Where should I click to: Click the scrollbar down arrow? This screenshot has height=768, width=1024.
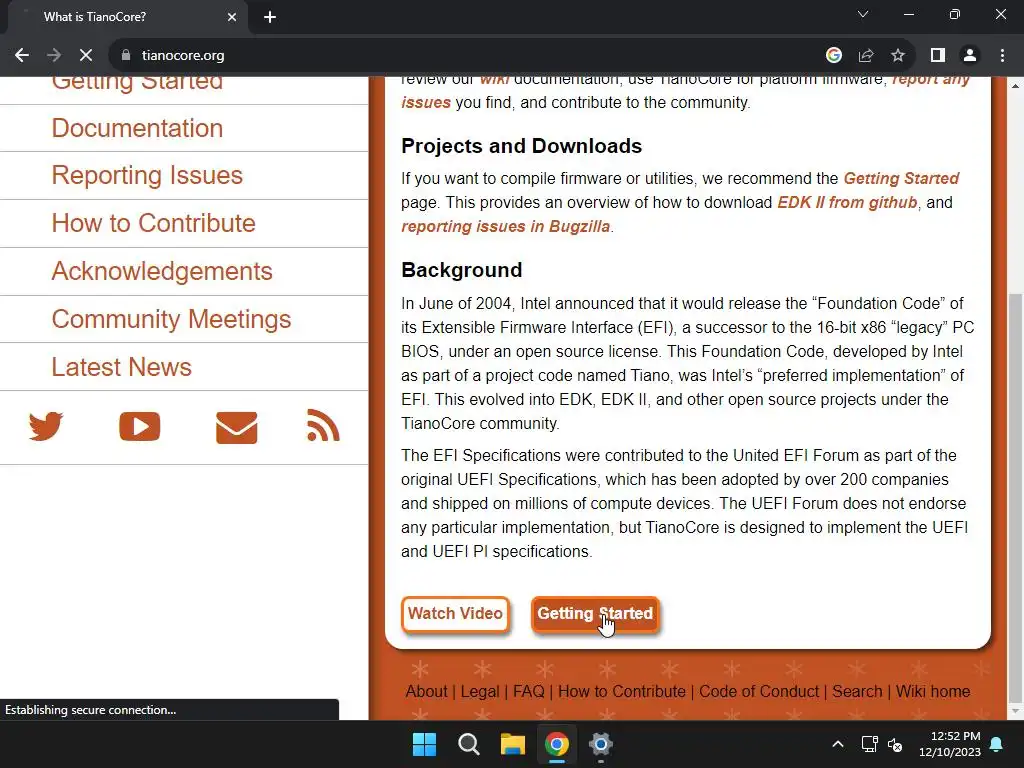click(1016, 712)
